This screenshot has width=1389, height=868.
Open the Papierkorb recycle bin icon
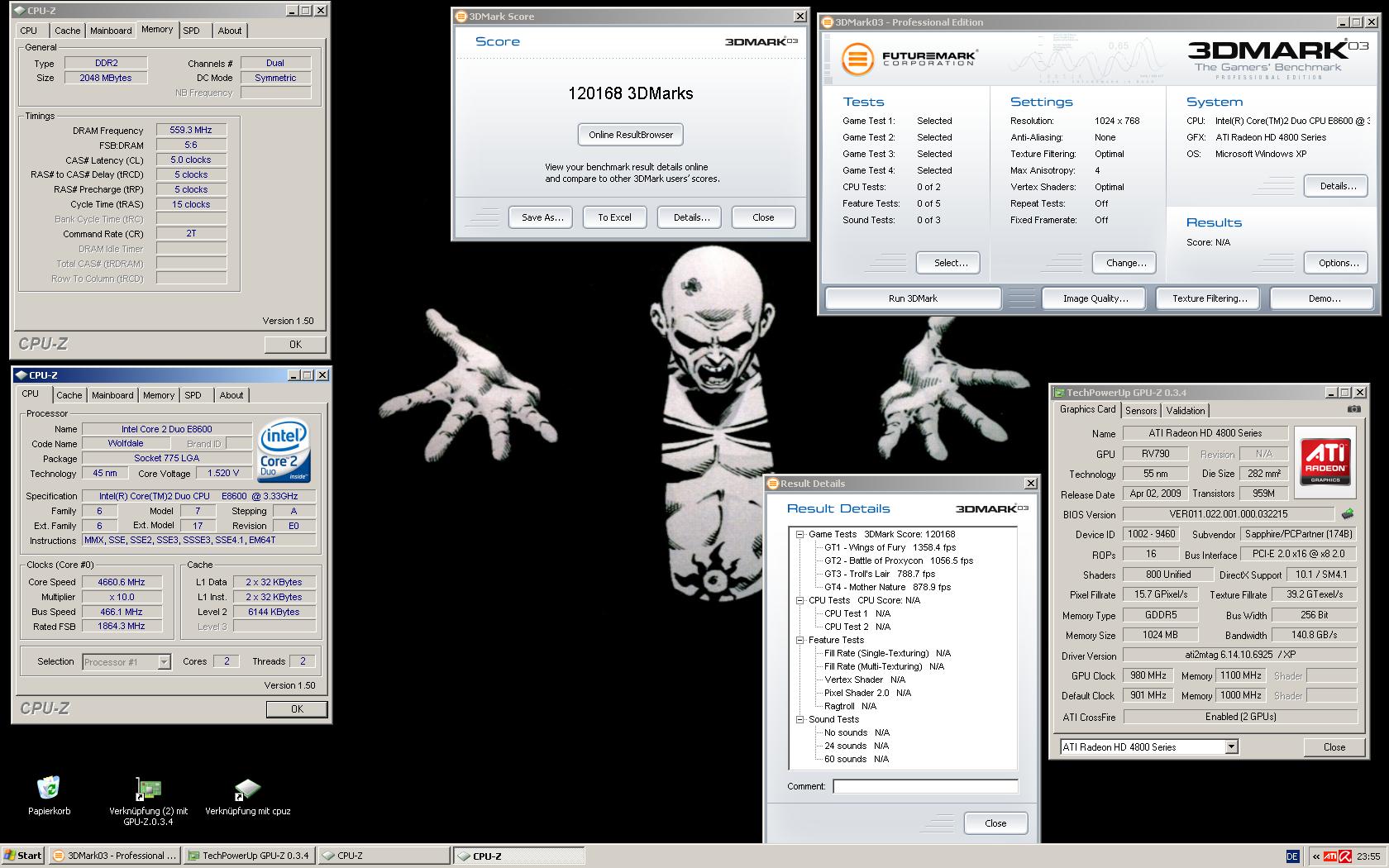(49, 789)
